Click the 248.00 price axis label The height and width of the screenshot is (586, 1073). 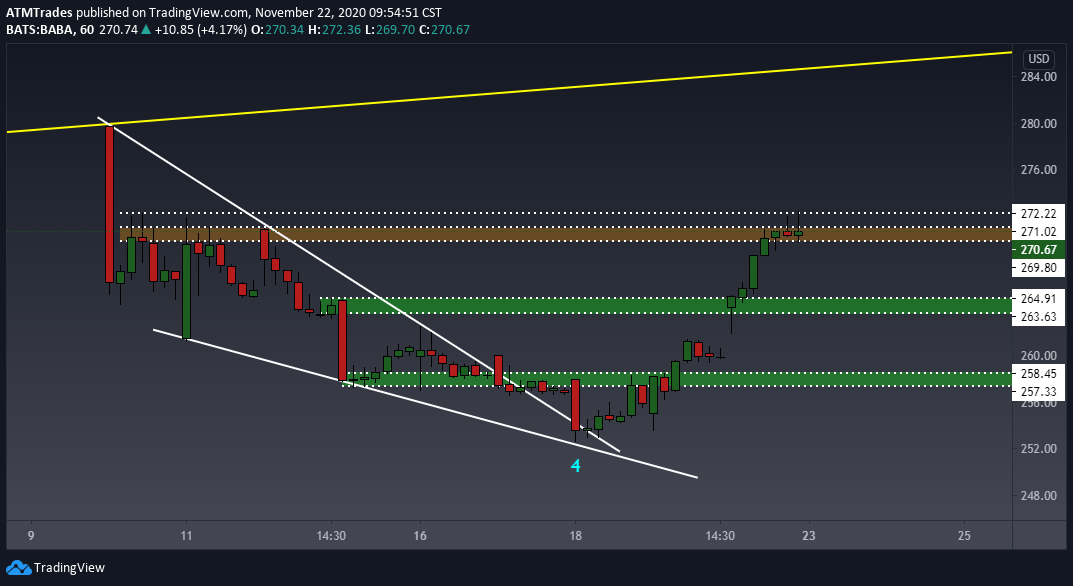click(1039, 496)
